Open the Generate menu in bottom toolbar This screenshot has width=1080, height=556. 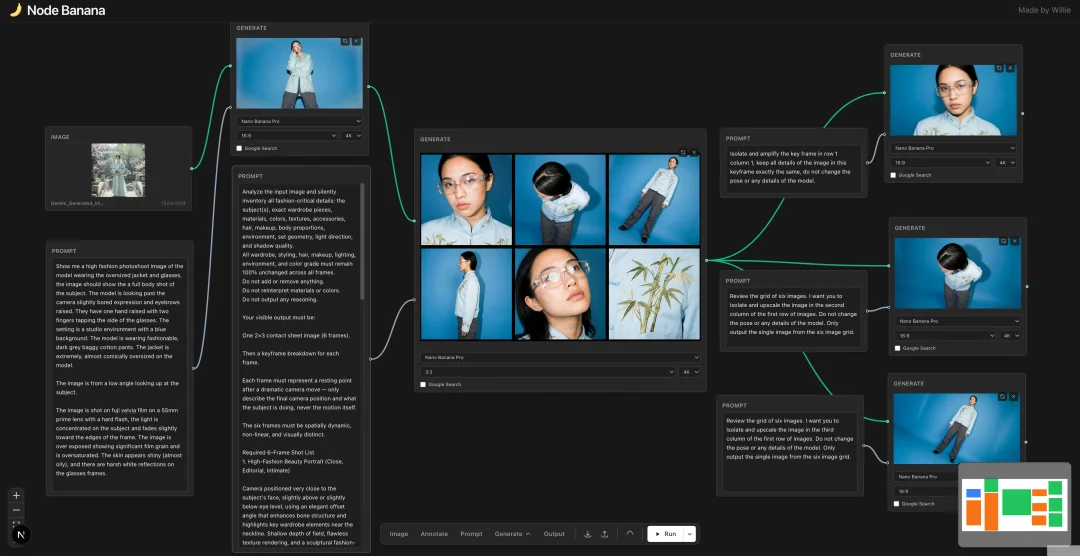point(512,534)
